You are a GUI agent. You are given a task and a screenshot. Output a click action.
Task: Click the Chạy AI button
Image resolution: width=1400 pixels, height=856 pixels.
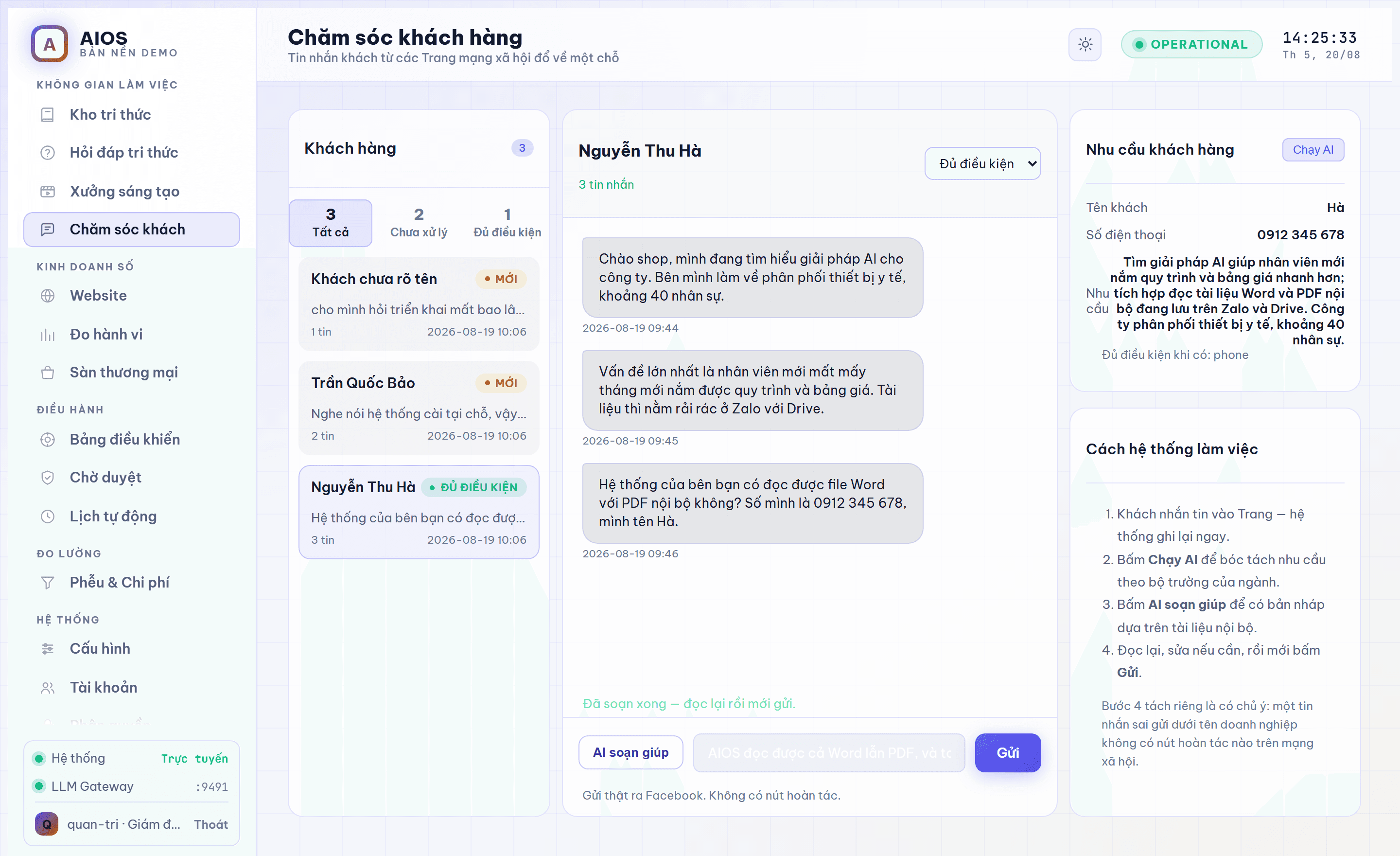[x=1312, y=150]
